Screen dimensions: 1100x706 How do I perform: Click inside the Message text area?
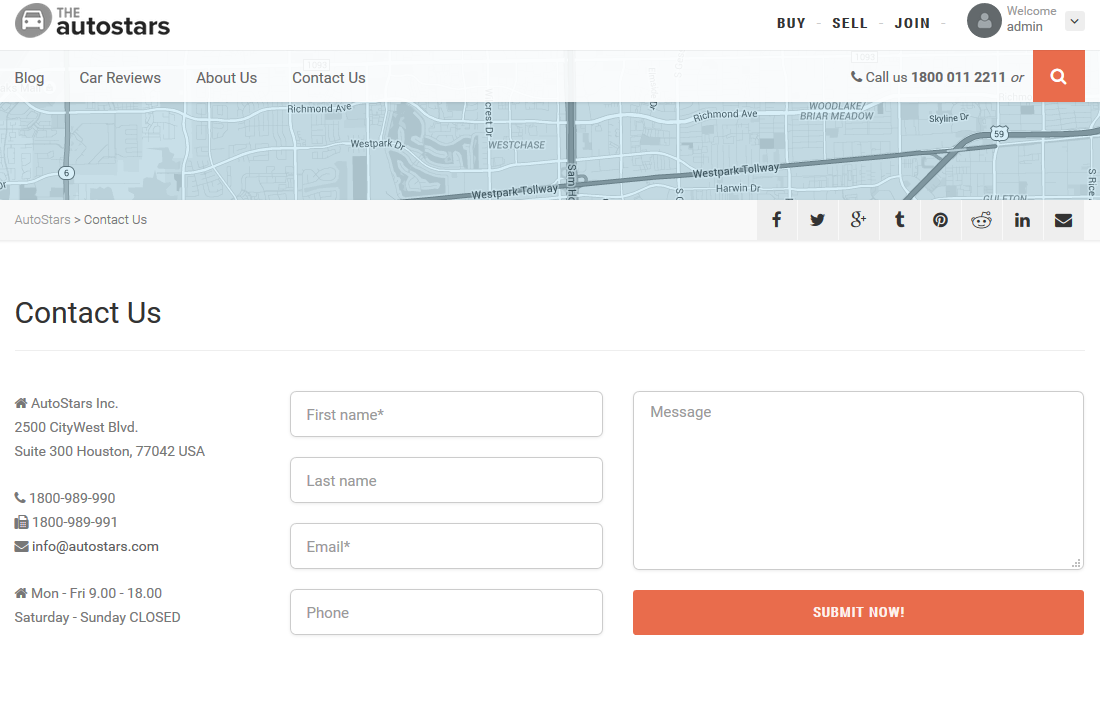(858, 481)
